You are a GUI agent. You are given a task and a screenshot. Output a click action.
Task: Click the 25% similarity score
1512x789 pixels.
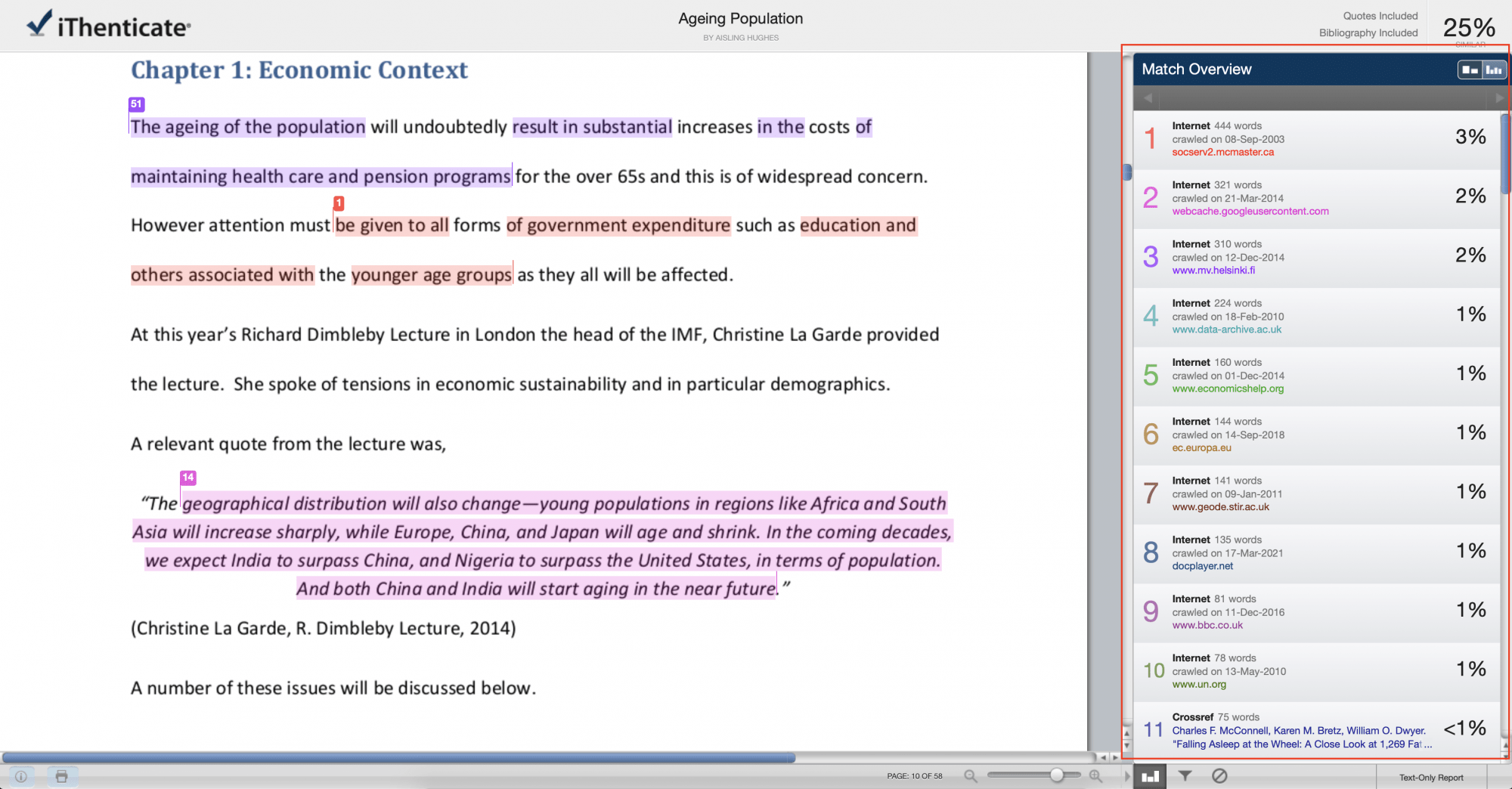[x=1469, y=28]
